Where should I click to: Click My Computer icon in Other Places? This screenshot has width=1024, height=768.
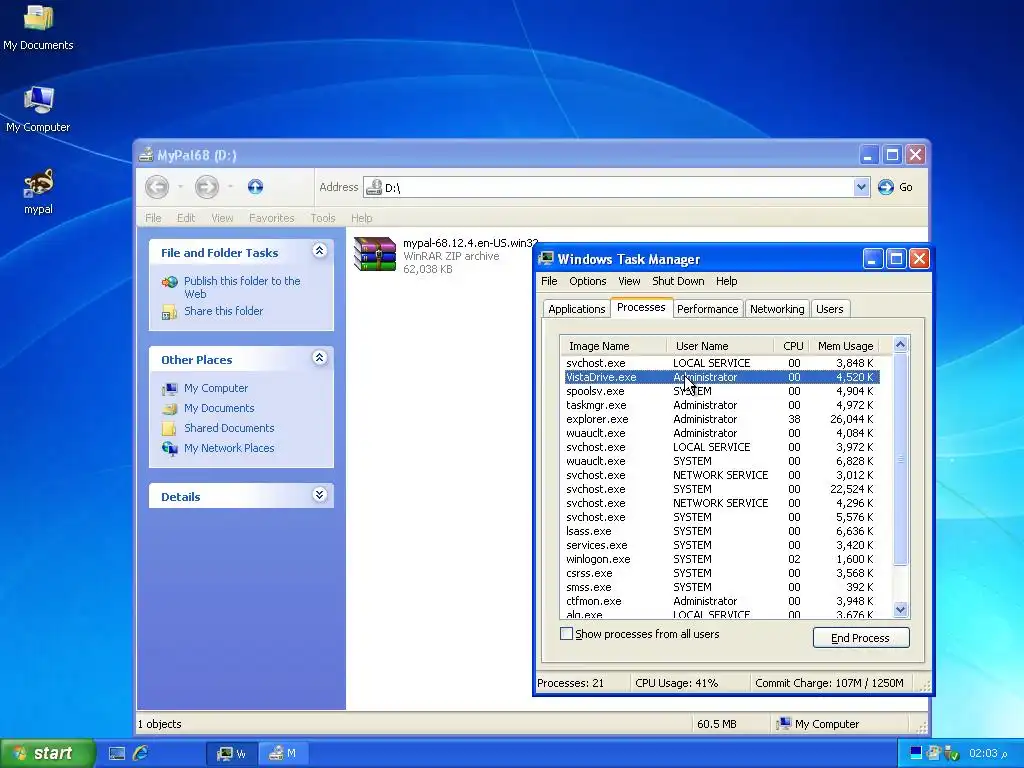tap(170, 389)
